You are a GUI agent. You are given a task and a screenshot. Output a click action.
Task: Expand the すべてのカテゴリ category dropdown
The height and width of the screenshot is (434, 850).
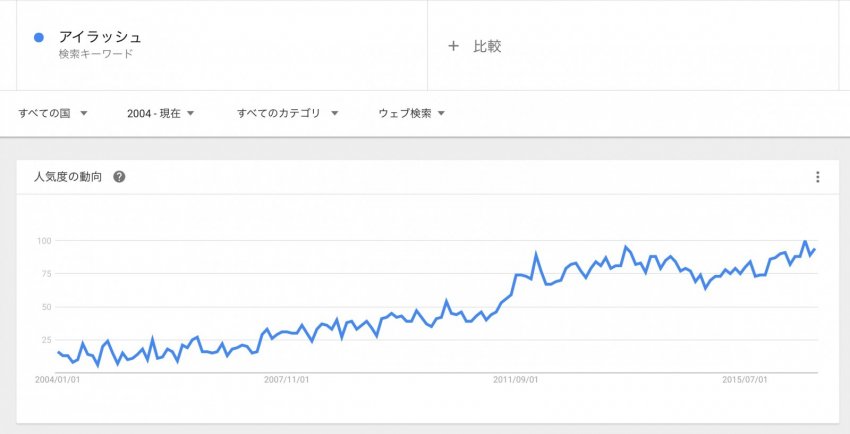[x=287, y=113]
